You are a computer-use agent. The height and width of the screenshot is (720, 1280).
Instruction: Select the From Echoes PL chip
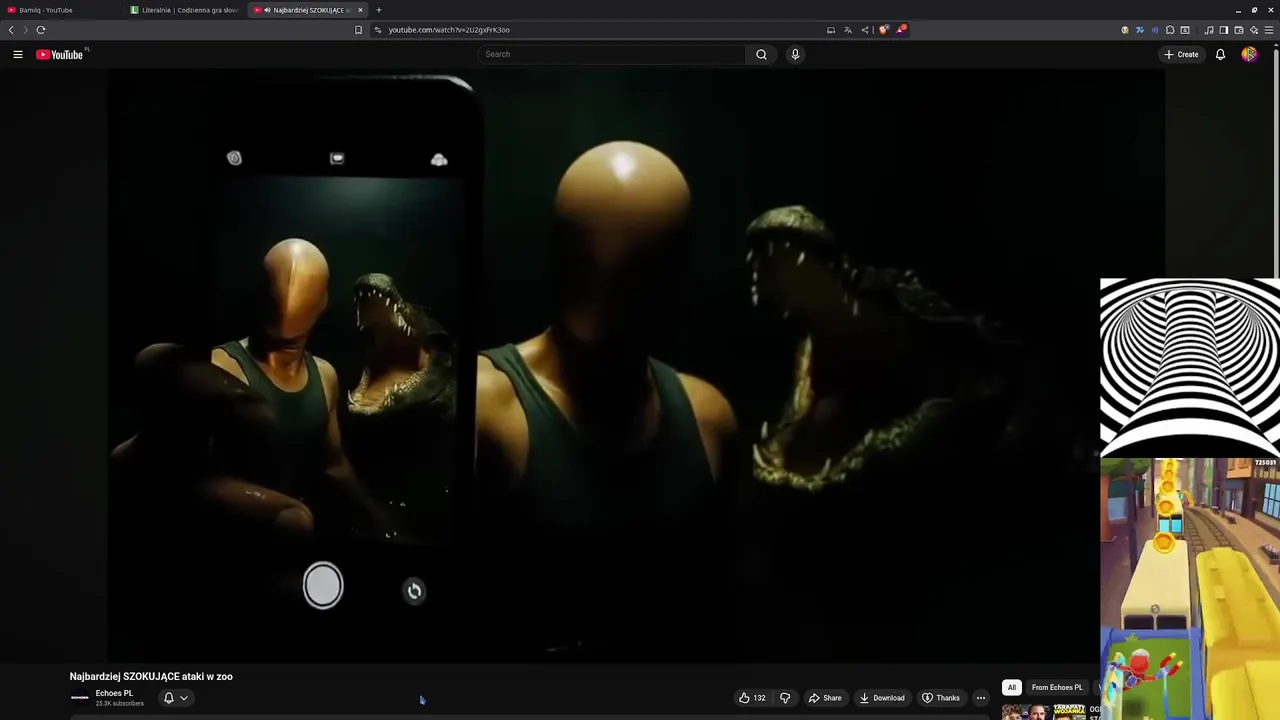(x=1057, y=687)
